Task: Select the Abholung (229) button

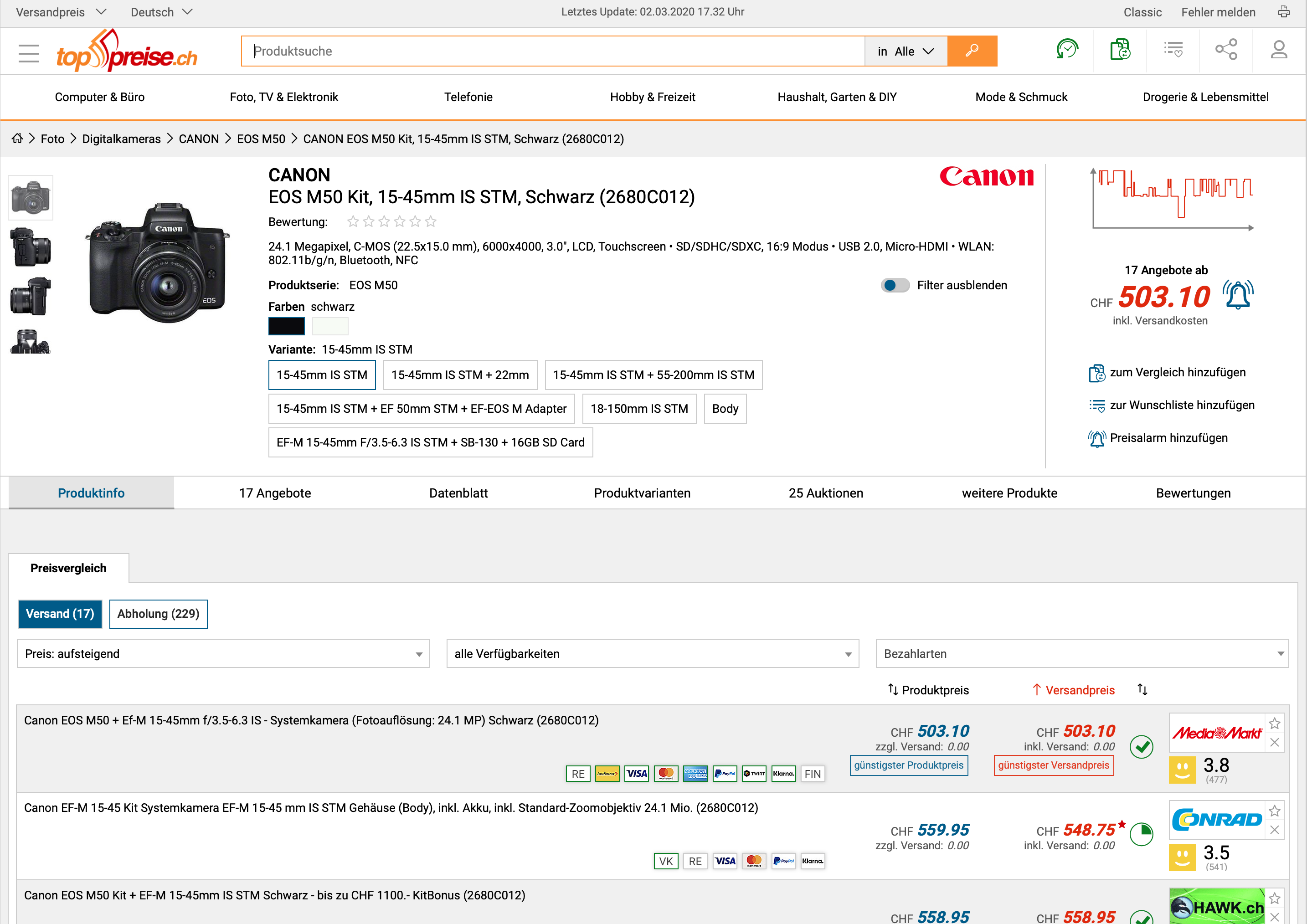Action: click(158, 614)
